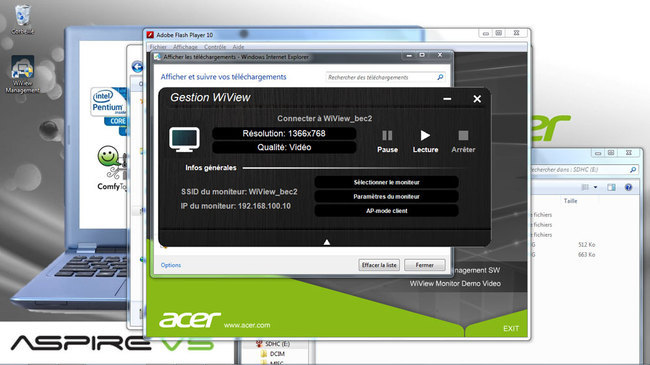
Task: Click the Qualité: Vidéo field
Action: point(284,147)
